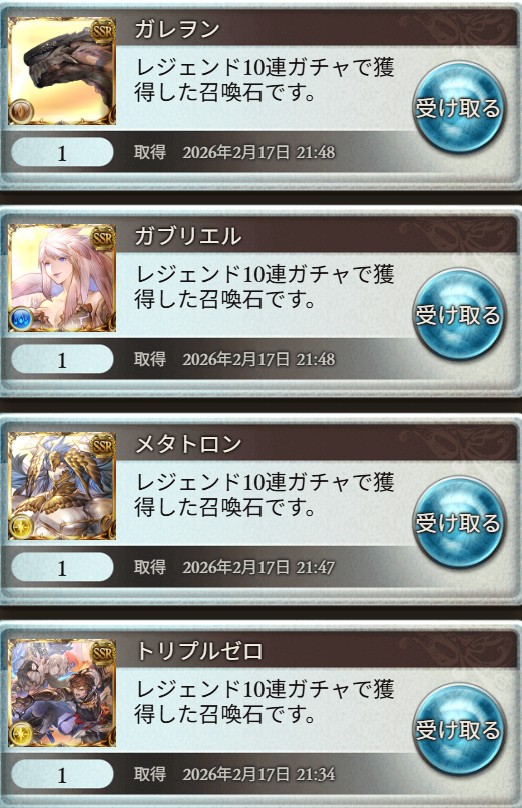Screen dimensions: 522x808
Task: Select the quantity field of ガレヲン
Action: (x=62, y=153)
